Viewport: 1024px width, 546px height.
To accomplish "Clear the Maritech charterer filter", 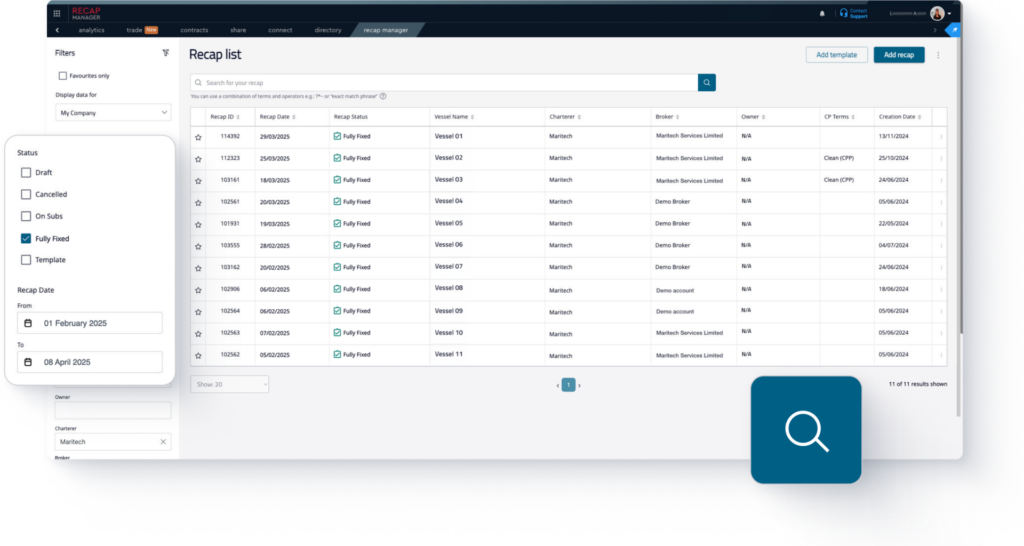I will pyautogui.click(x=163, y=442).
